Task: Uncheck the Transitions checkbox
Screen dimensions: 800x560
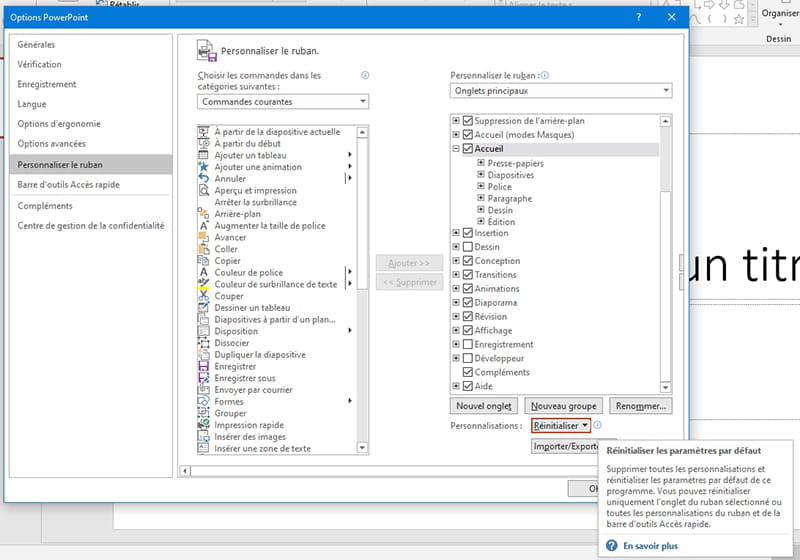Action: pos(468,274)
